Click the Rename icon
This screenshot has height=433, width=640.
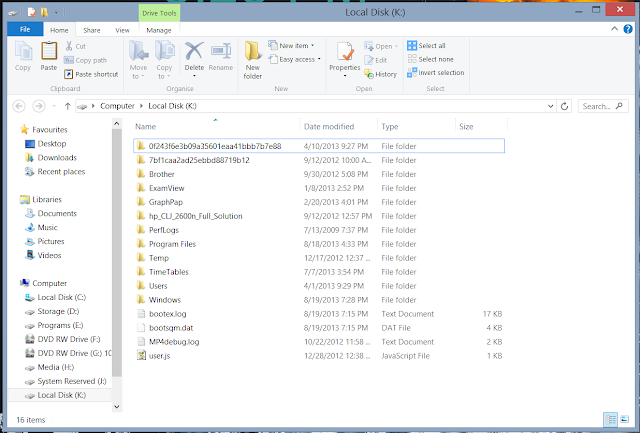click(221, 51)
